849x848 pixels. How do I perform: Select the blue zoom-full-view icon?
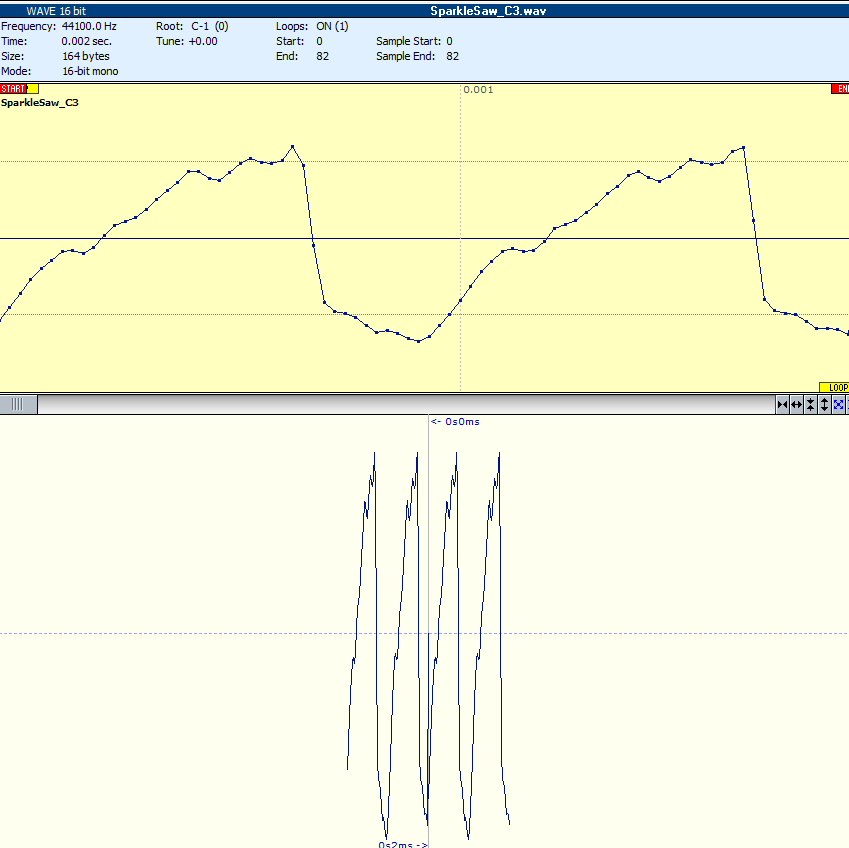tap(838, 404)
